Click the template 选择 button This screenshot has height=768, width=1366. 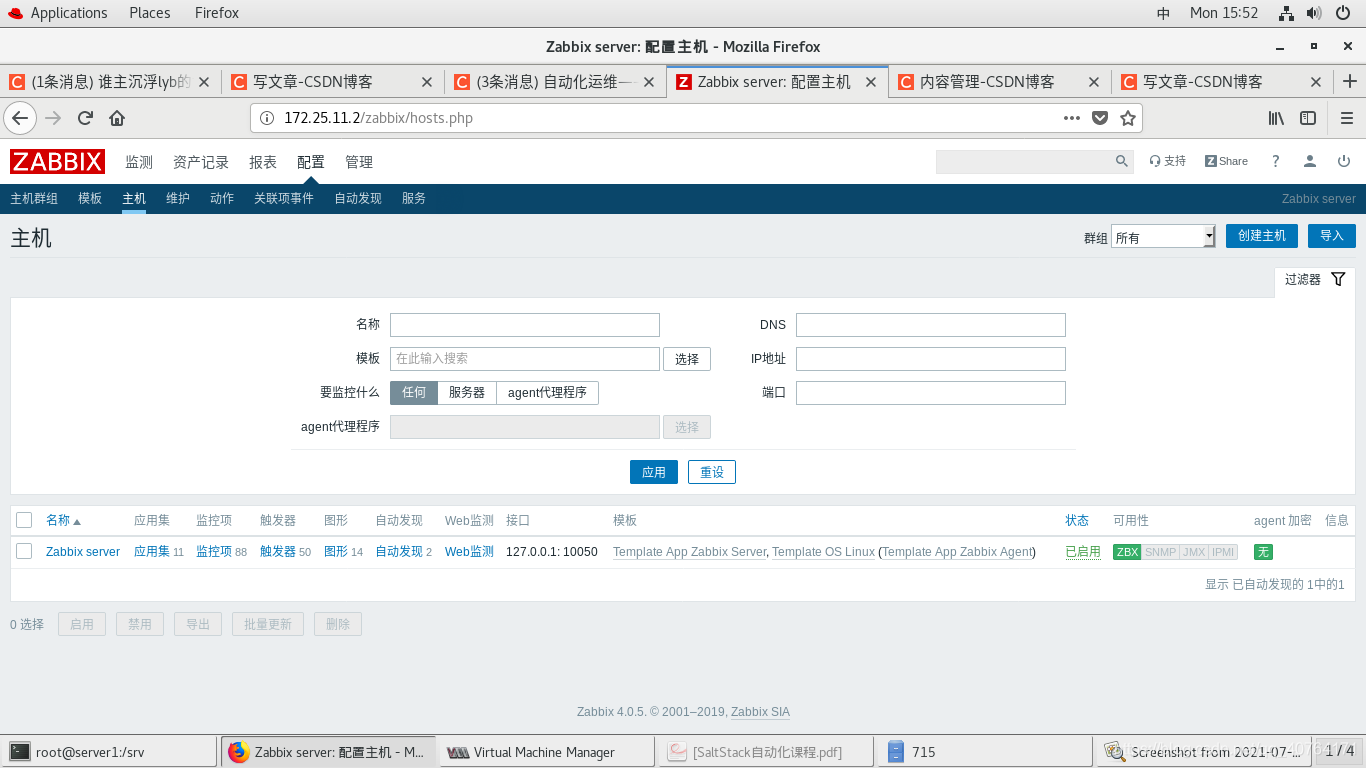[x=687, y=359]
